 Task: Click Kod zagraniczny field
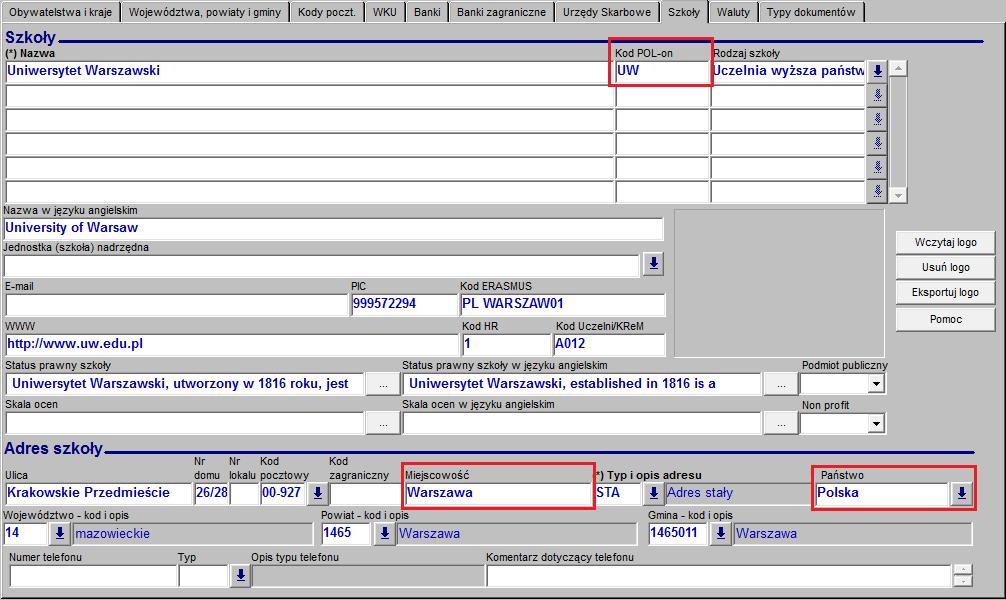(364, 493)
